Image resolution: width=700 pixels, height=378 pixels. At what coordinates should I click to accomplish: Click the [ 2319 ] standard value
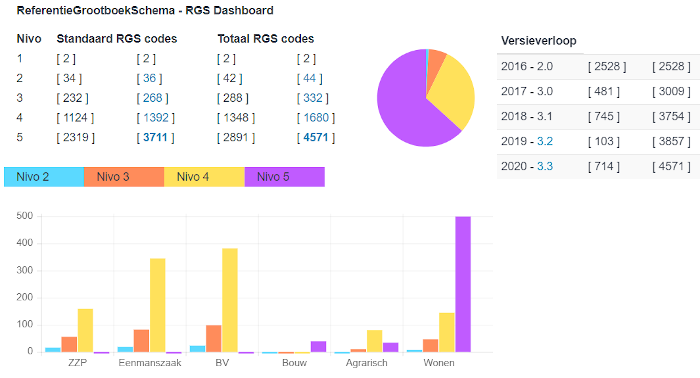pyautogui.click(x=75, y=137)
